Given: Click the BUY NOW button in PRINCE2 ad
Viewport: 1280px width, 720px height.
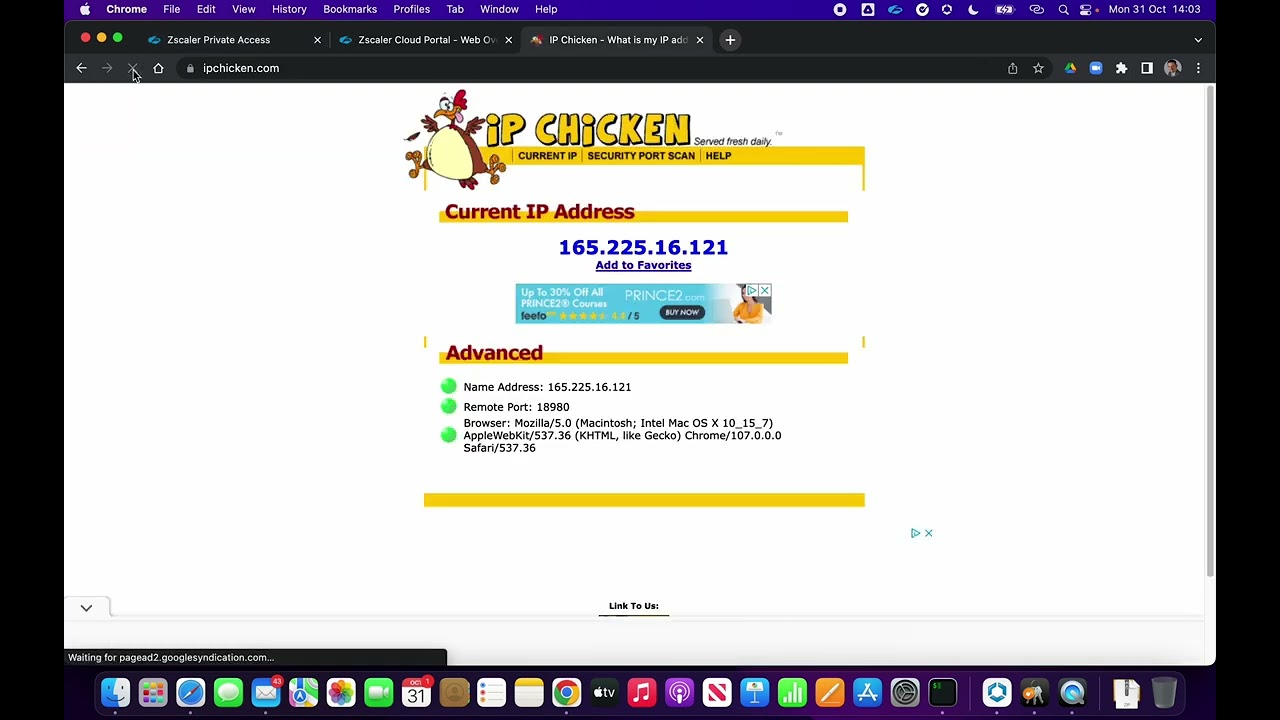Looking at the screenshot, I should (x=682, y=312).
